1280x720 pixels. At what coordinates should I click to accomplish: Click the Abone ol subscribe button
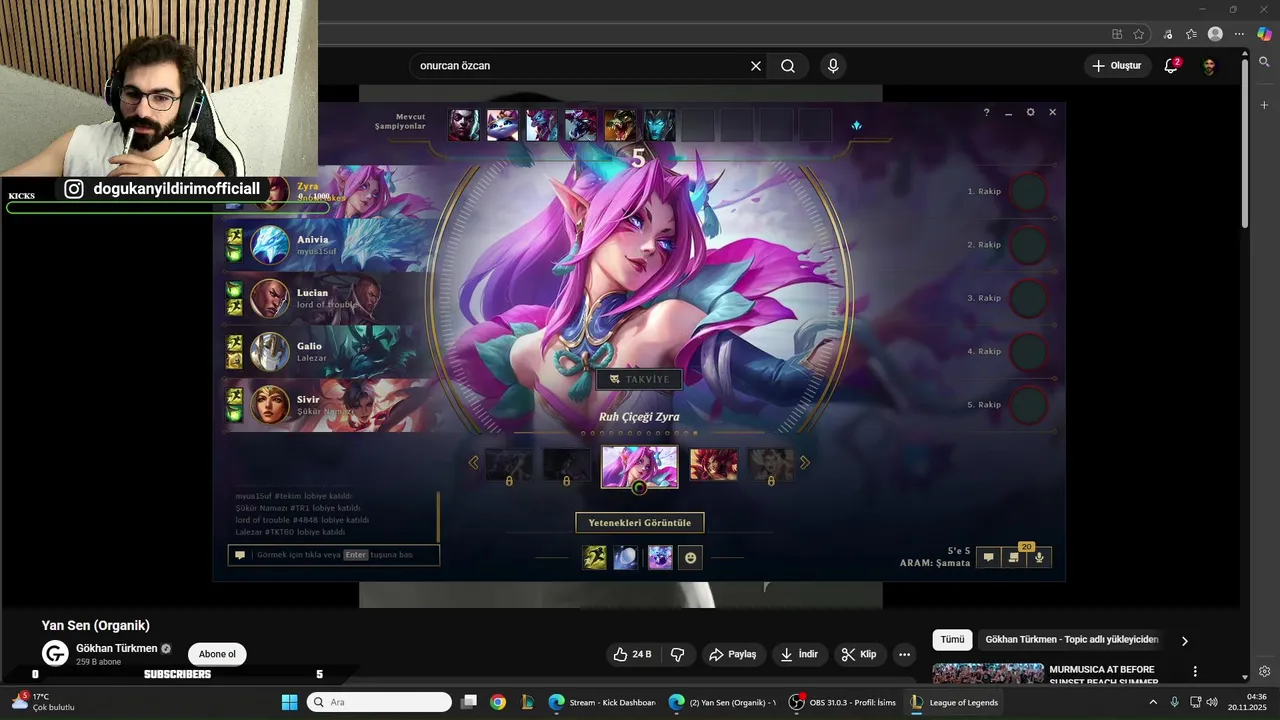coord(217,654)
